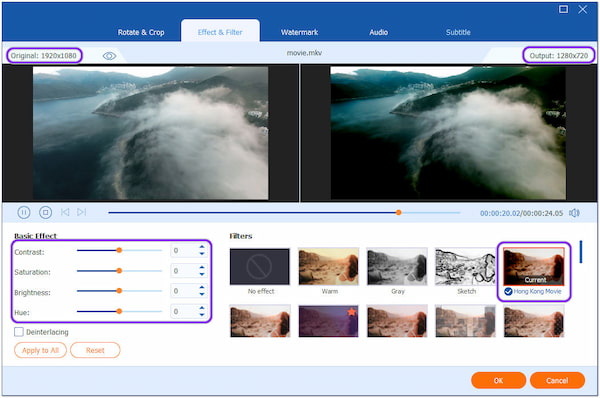The image size is (600, 398).
Task: Go to the next frame
Action: [82, 212]
